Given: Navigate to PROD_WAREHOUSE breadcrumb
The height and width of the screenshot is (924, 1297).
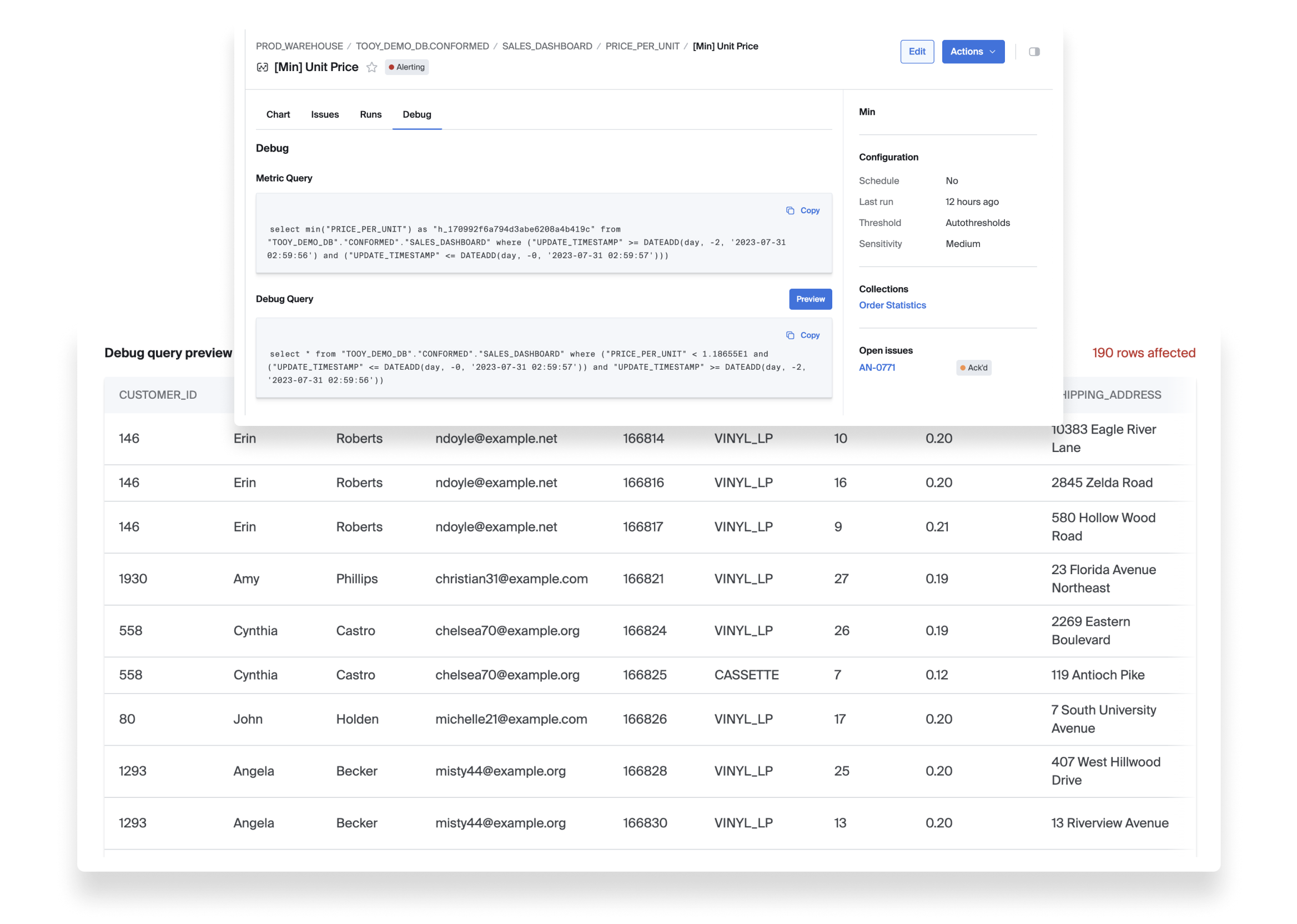Looking at the screenshot, I should 299,46.
